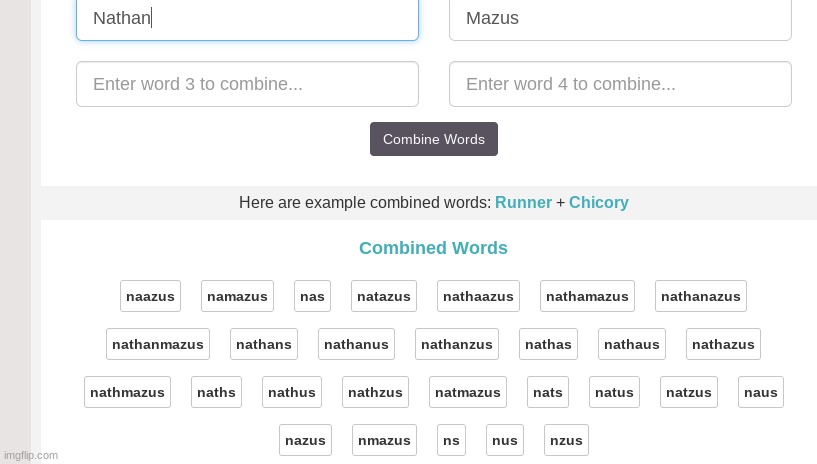Focus the Nathan word input field
Image resolution: width=817 pixels, height=464 pixels.
pyautogui.click(x=247, y=19)
